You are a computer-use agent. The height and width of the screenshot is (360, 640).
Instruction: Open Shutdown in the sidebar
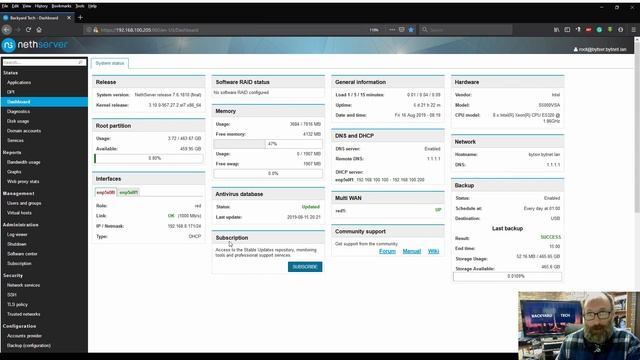[16, 244]
